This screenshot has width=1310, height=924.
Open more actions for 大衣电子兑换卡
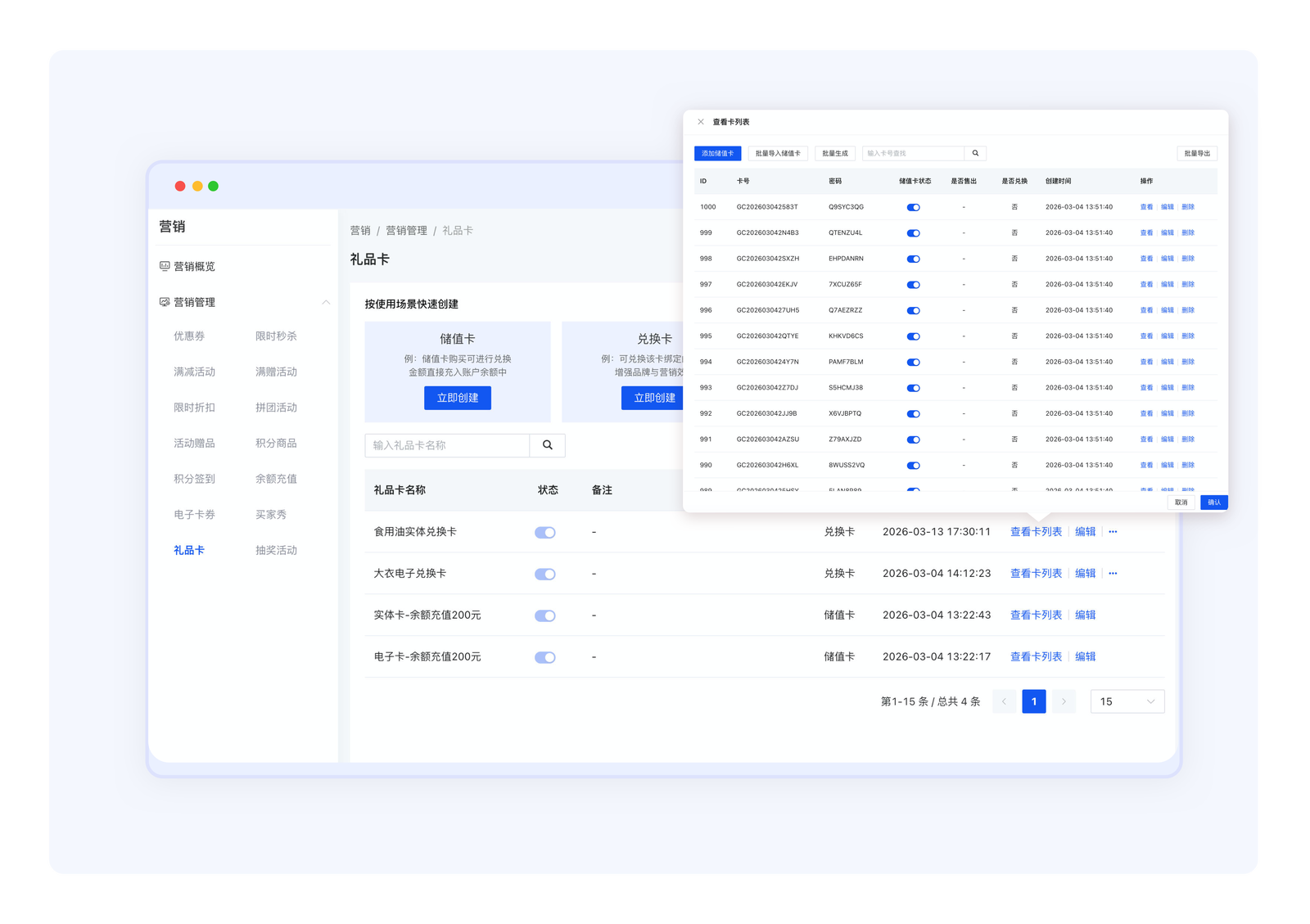pos(1113,574)
